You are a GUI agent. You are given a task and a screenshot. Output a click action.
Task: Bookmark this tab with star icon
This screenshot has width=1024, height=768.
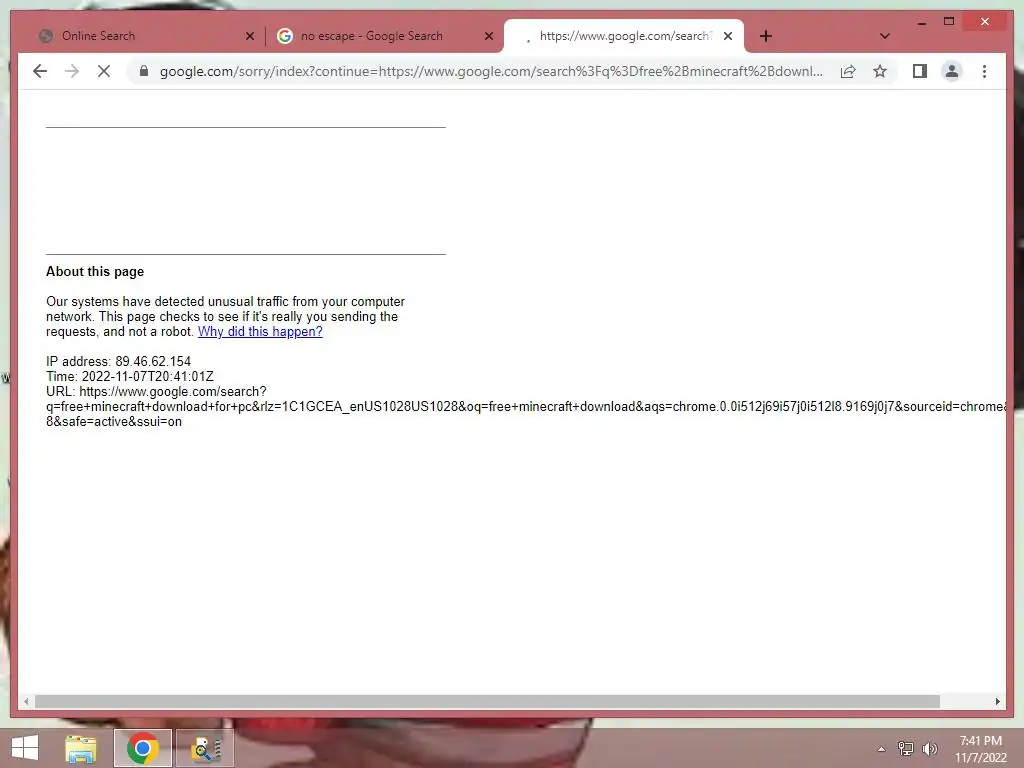pyautogui.click(x=880, y=71)
